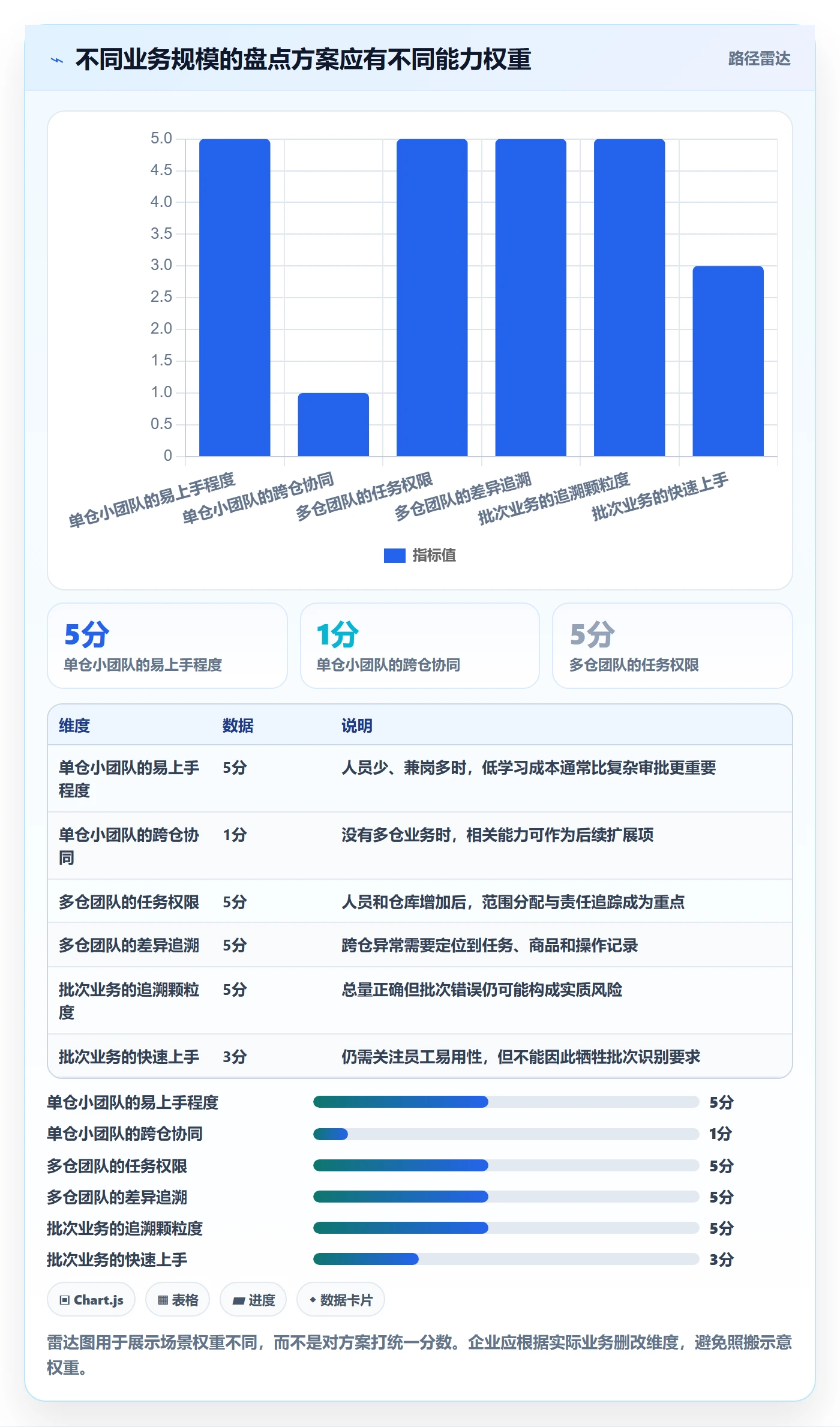Click the y-axis value 5.0
840x1427 pixels.
tap(161, 139)
